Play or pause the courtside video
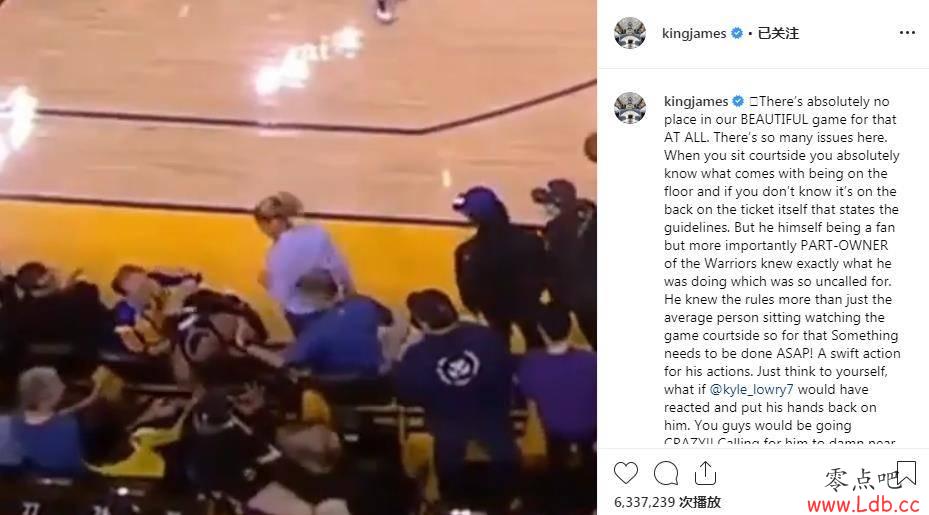 tap(298, 257)
